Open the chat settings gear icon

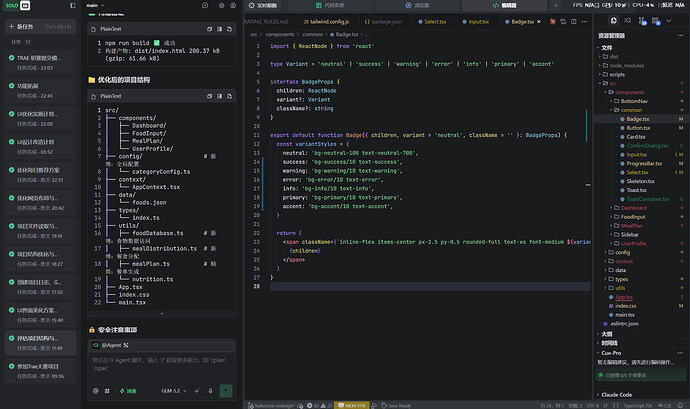(221, 5)
